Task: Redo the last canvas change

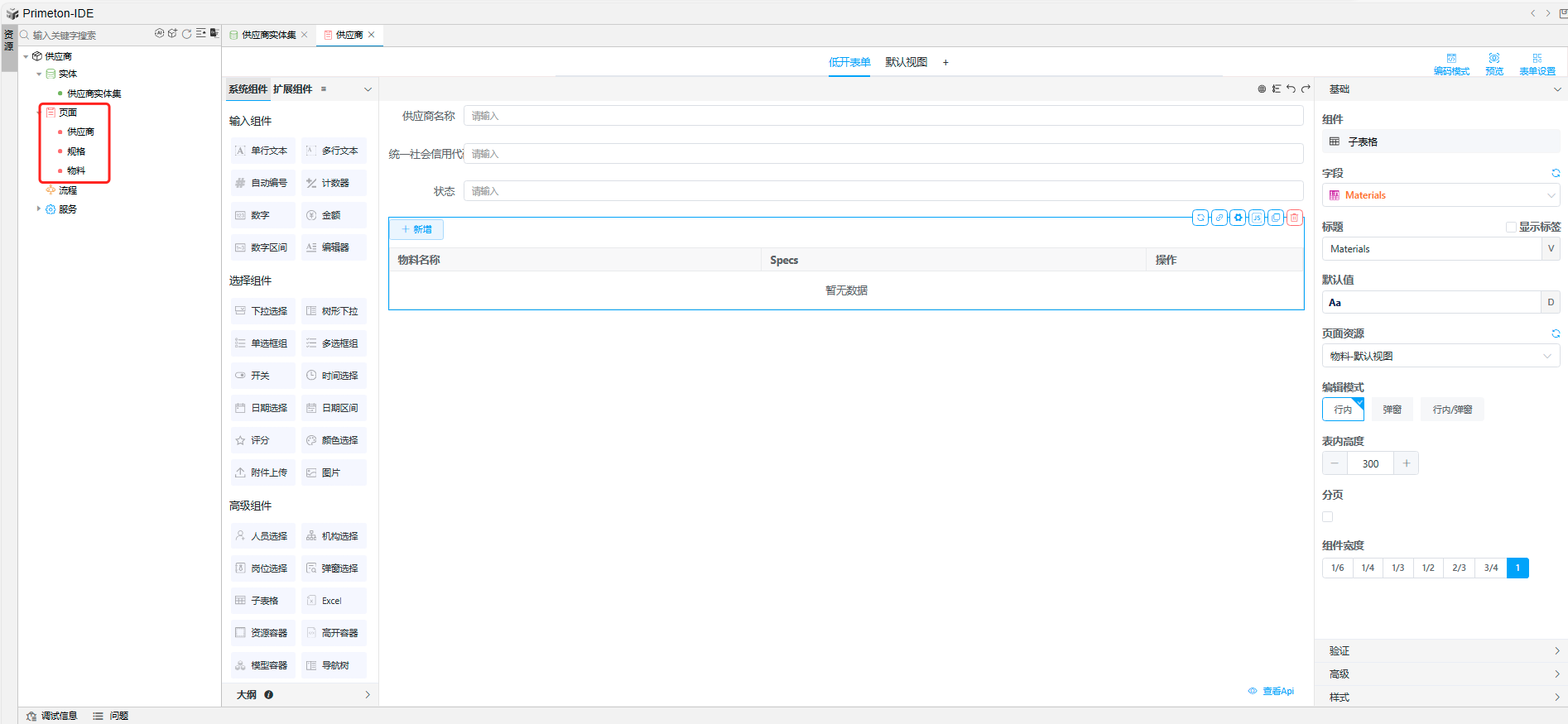Action: pos(1306,89)
